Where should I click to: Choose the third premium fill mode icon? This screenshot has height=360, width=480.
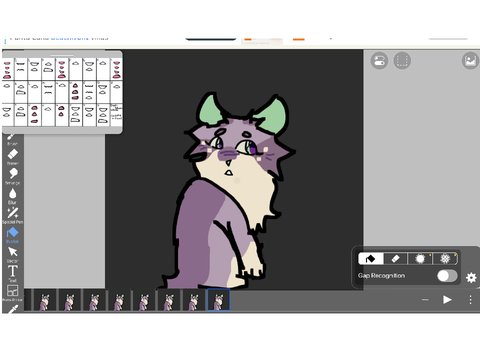[420, 258]
